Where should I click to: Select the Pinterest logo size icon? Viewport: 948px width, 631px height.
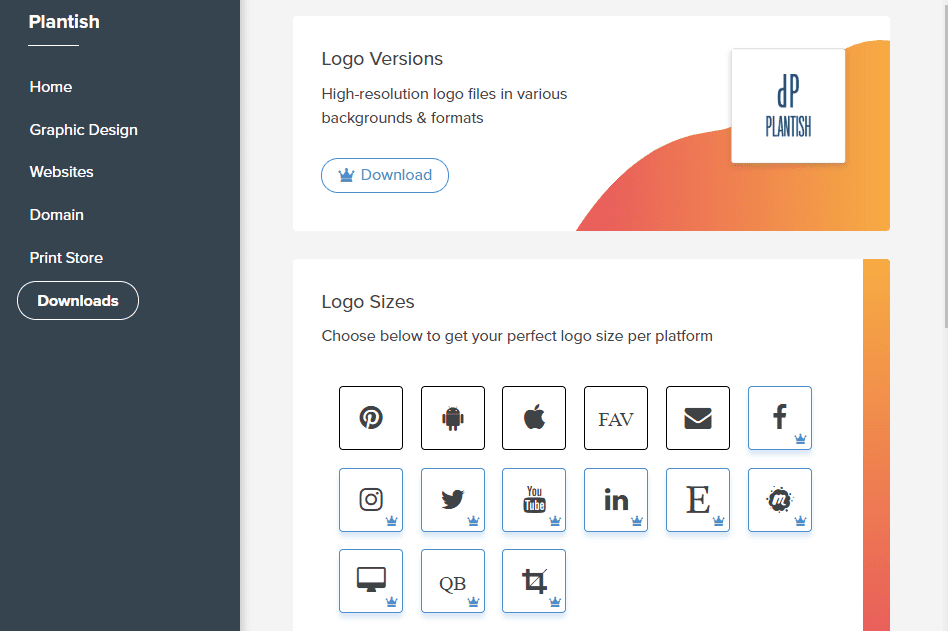pyautogui.click(x=371, y=418)
